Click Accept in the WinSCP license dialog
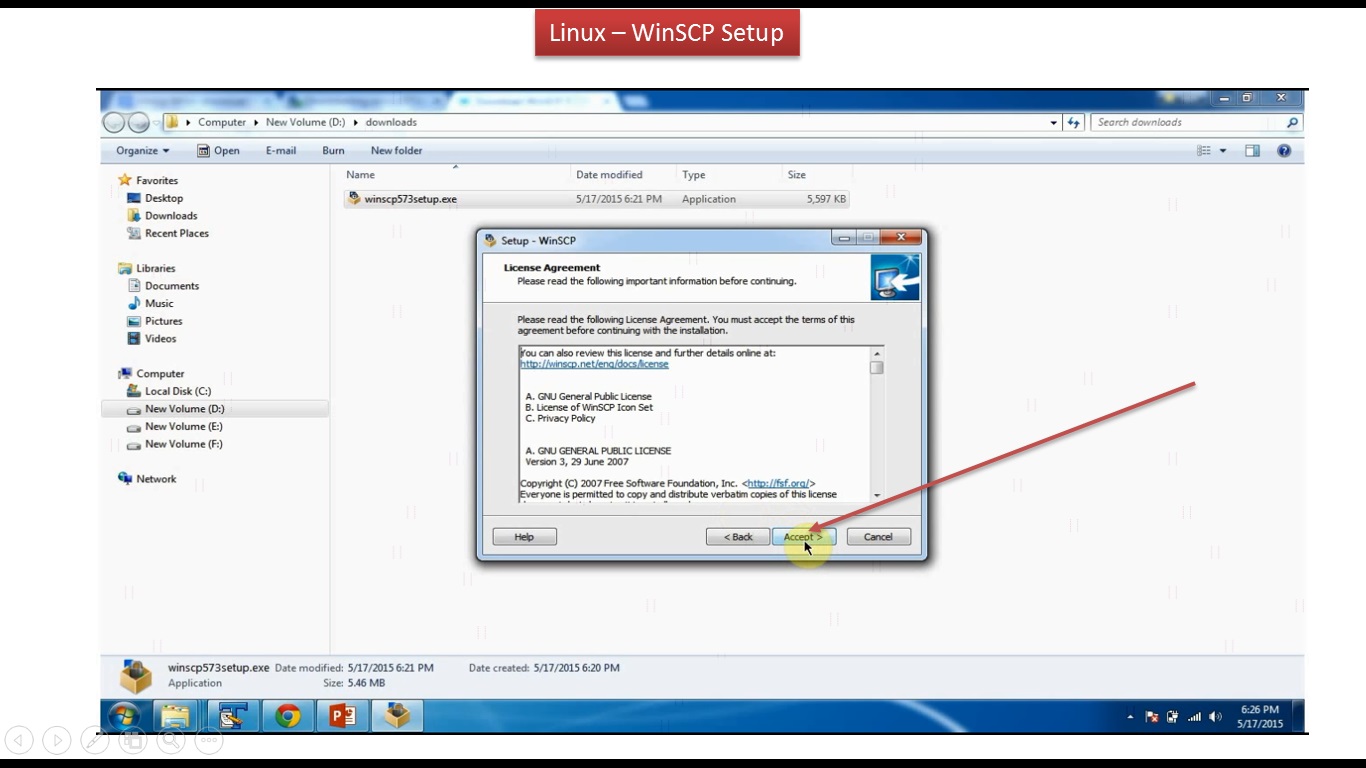The image size is (1366, 768). [802, 537]
